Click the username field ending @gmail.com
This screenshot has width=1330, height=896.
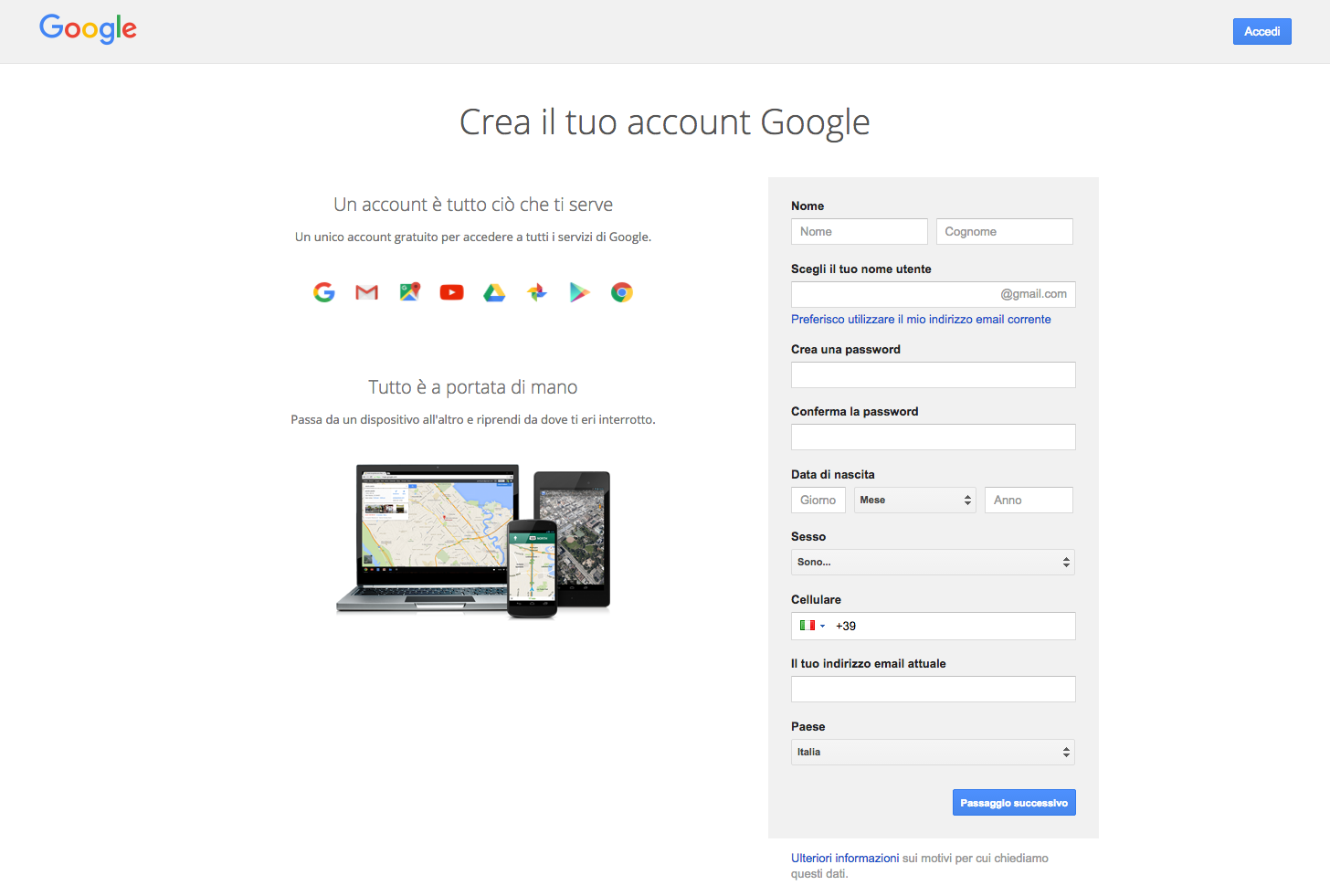point(933,294)
